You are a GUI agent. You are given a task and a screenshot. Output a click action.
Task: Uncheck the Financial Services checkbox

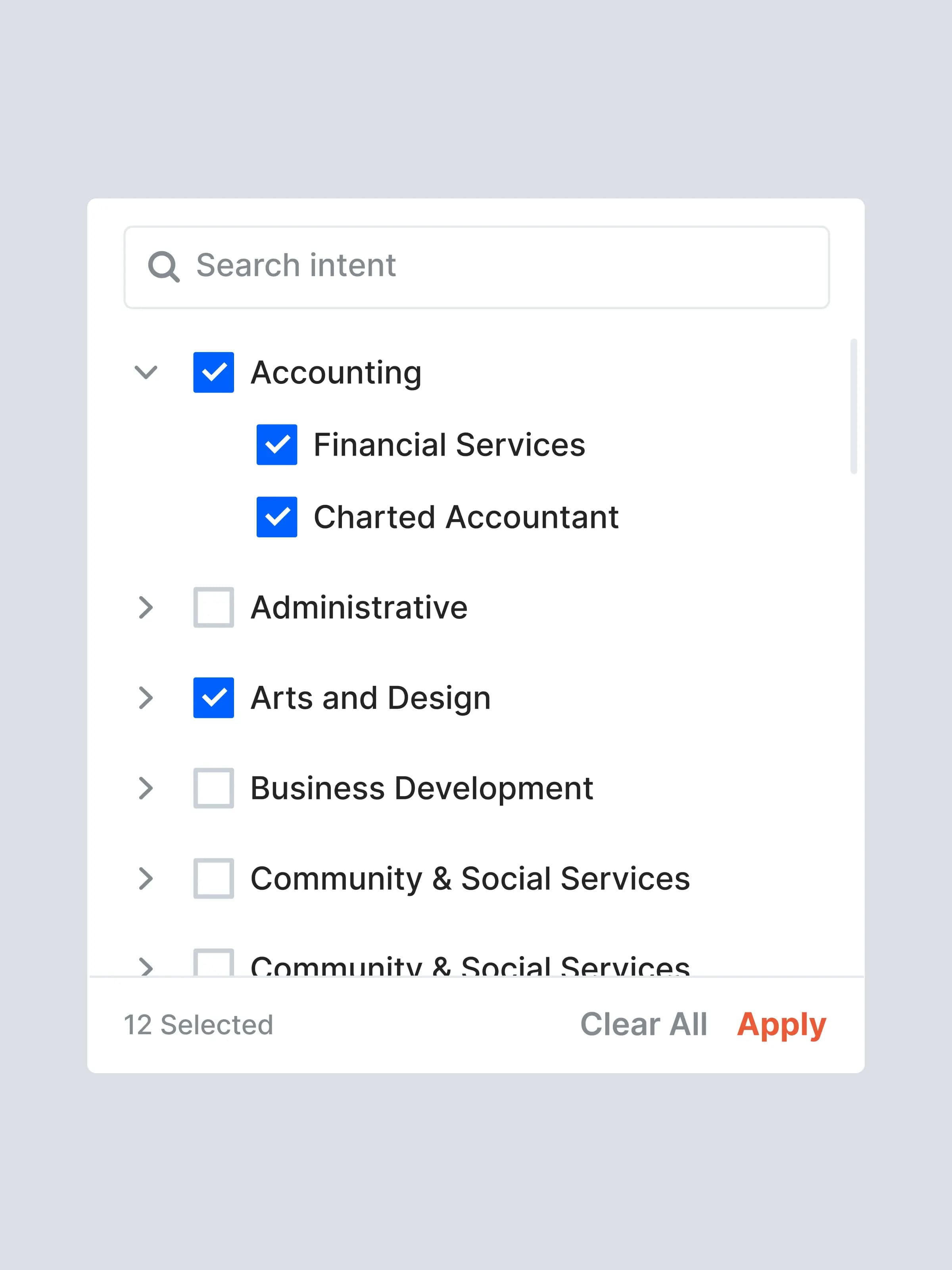coord(276,445)
